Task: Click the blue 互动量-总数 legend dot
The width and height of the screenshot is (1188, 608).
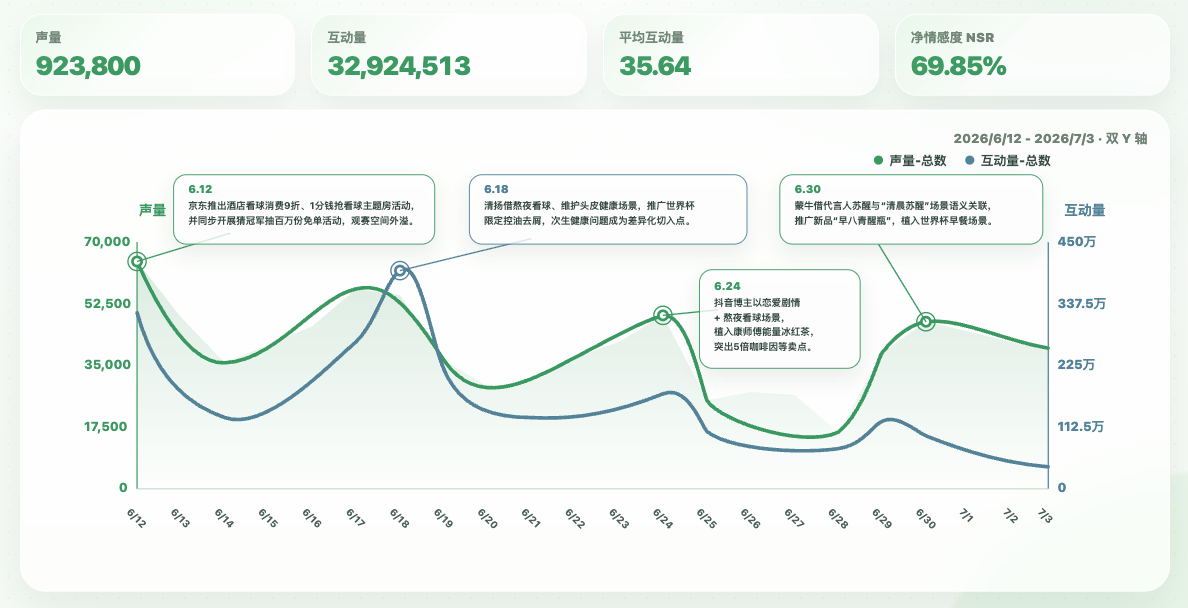Action: [970, 161]
